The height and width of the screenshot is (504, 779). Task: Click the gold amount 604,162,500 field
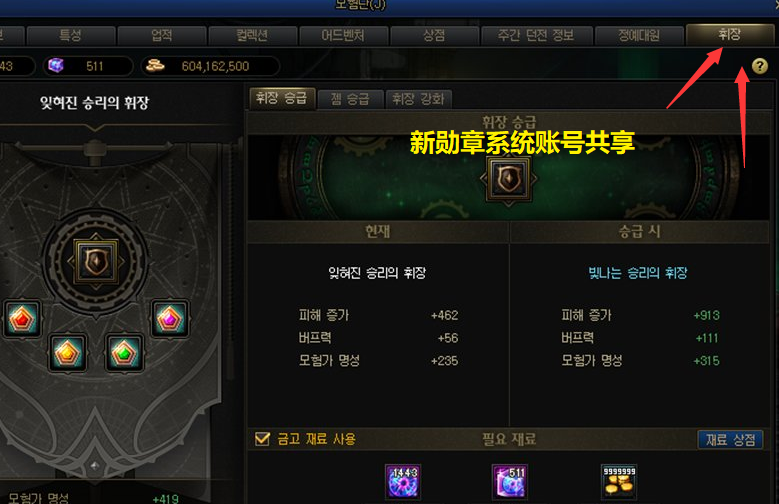pyautogui.click(x=211, y=66)
